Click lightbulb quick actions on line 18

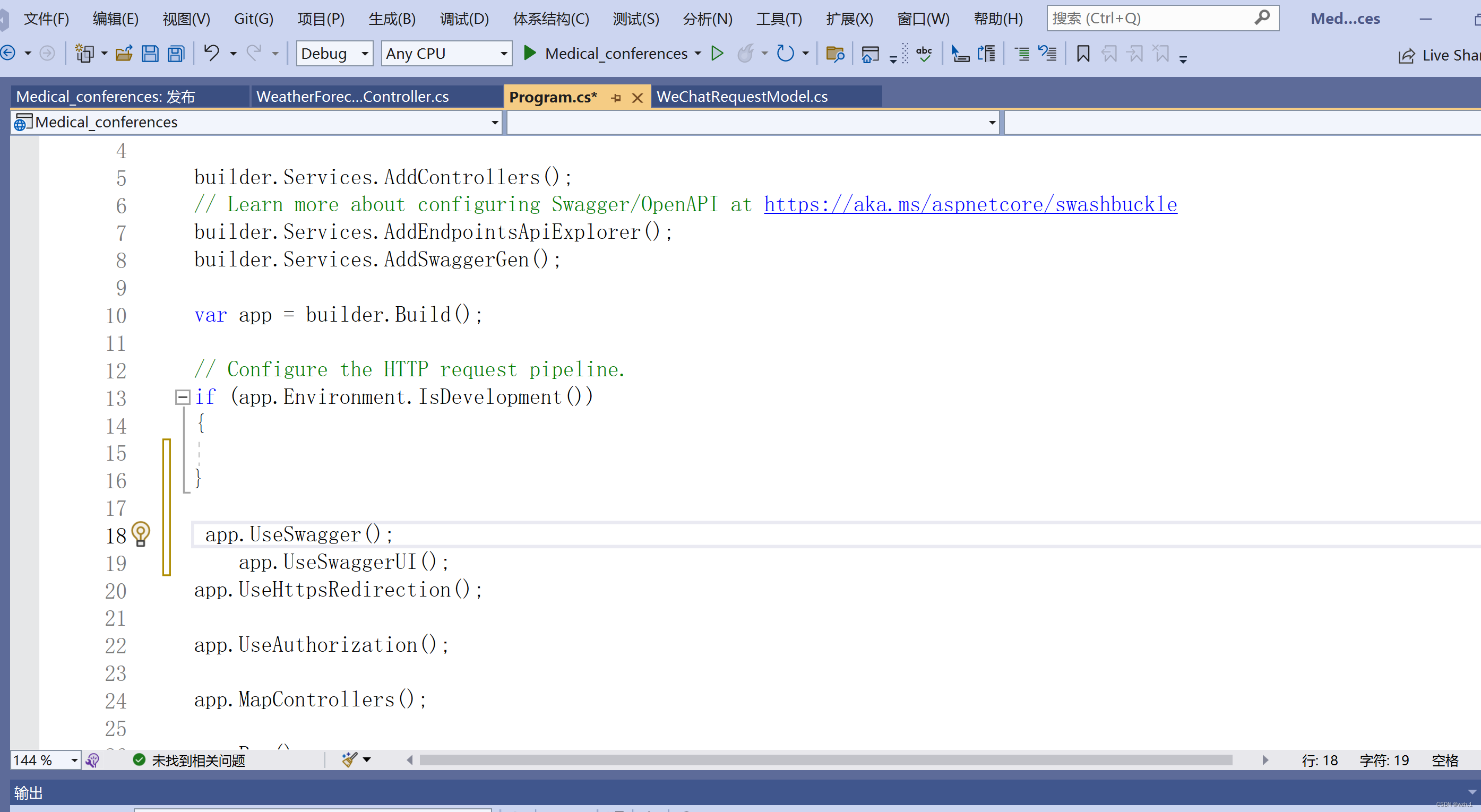pos(140,534)
